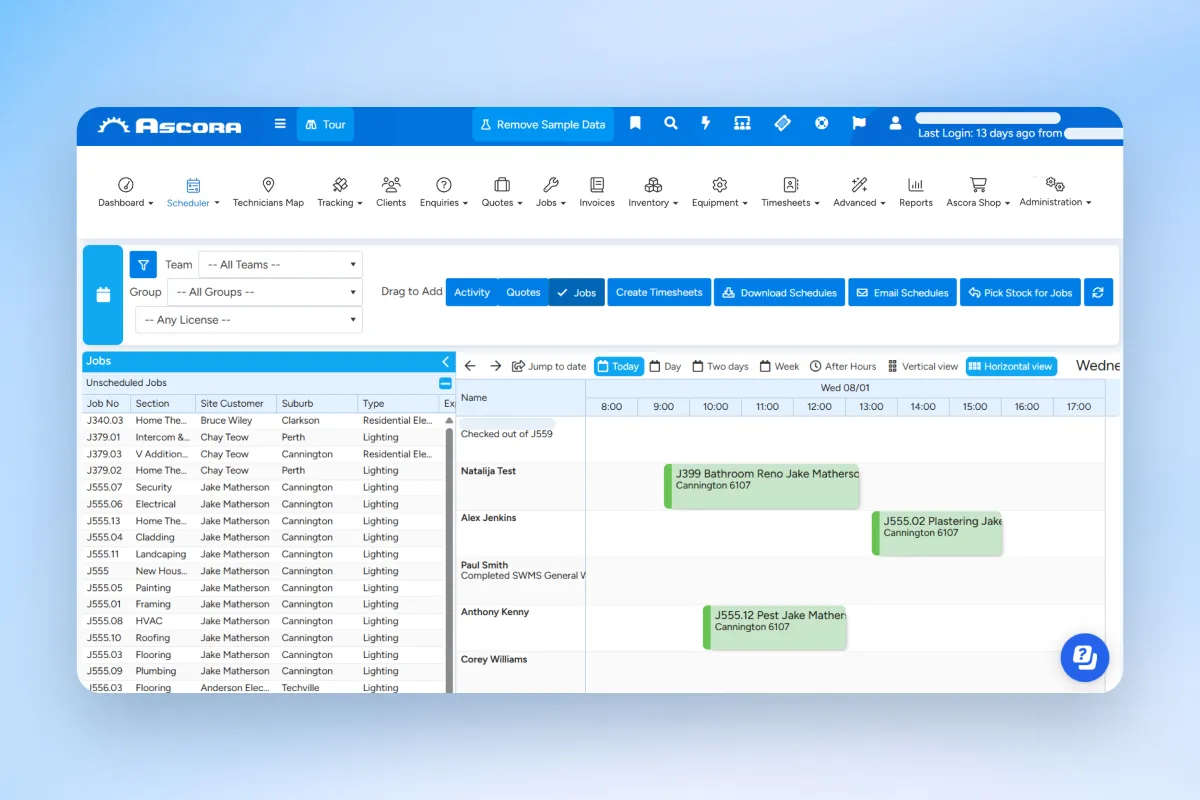Screen dimensions: 1200x800
Task: Click the Pick Stock for Jobs button
Action: (x=1021, y=292)
